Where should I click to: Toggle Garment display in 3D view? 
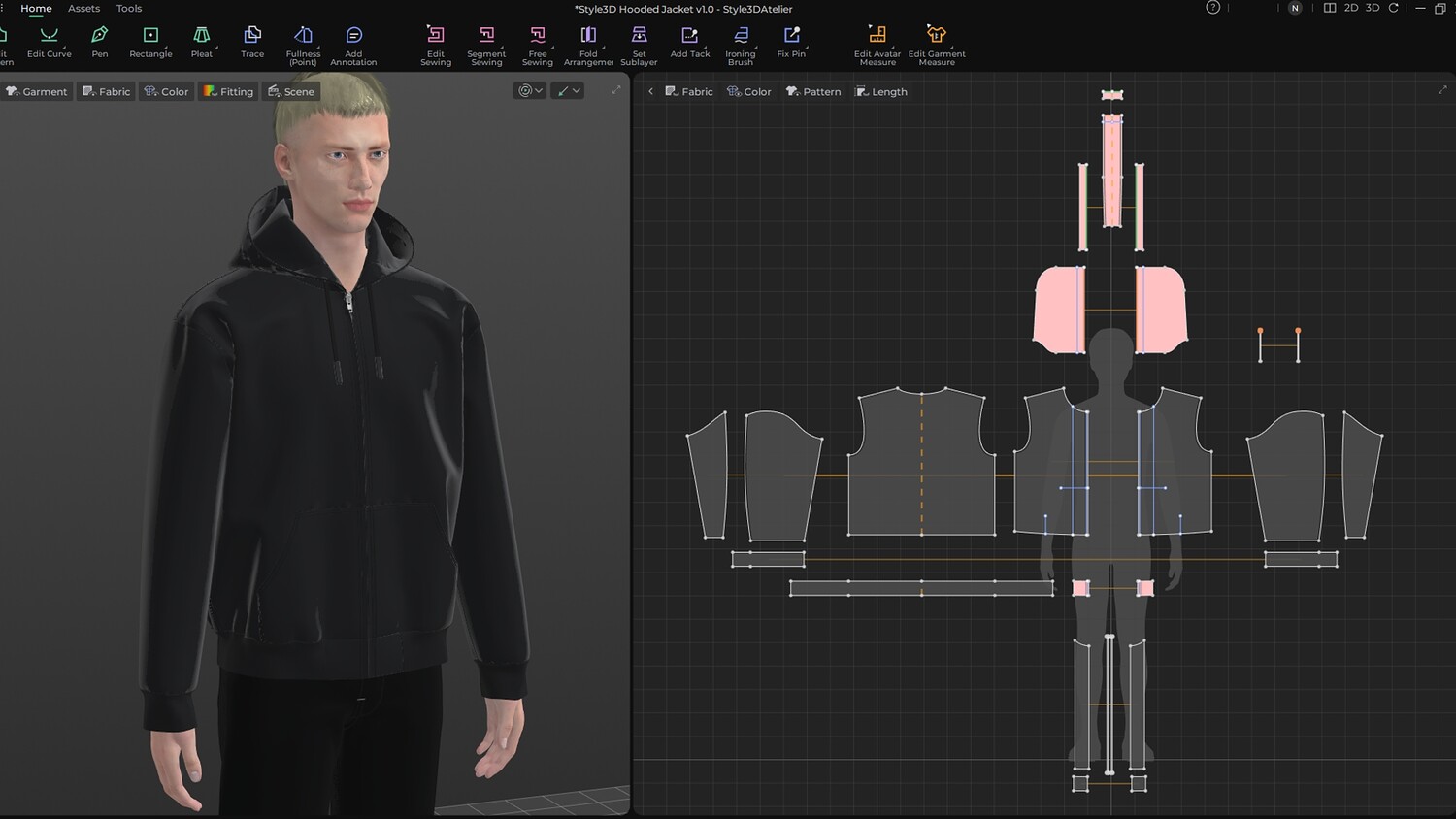click(37, 91)
